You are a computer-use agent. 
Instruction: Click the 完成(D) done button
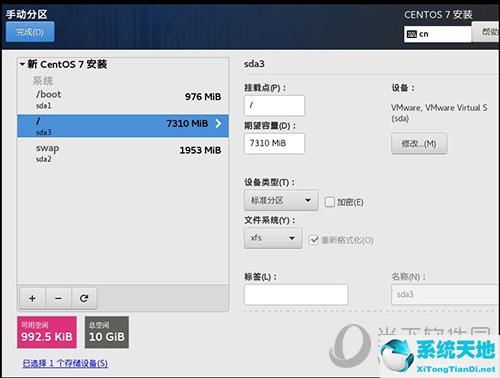pos(30,32)
